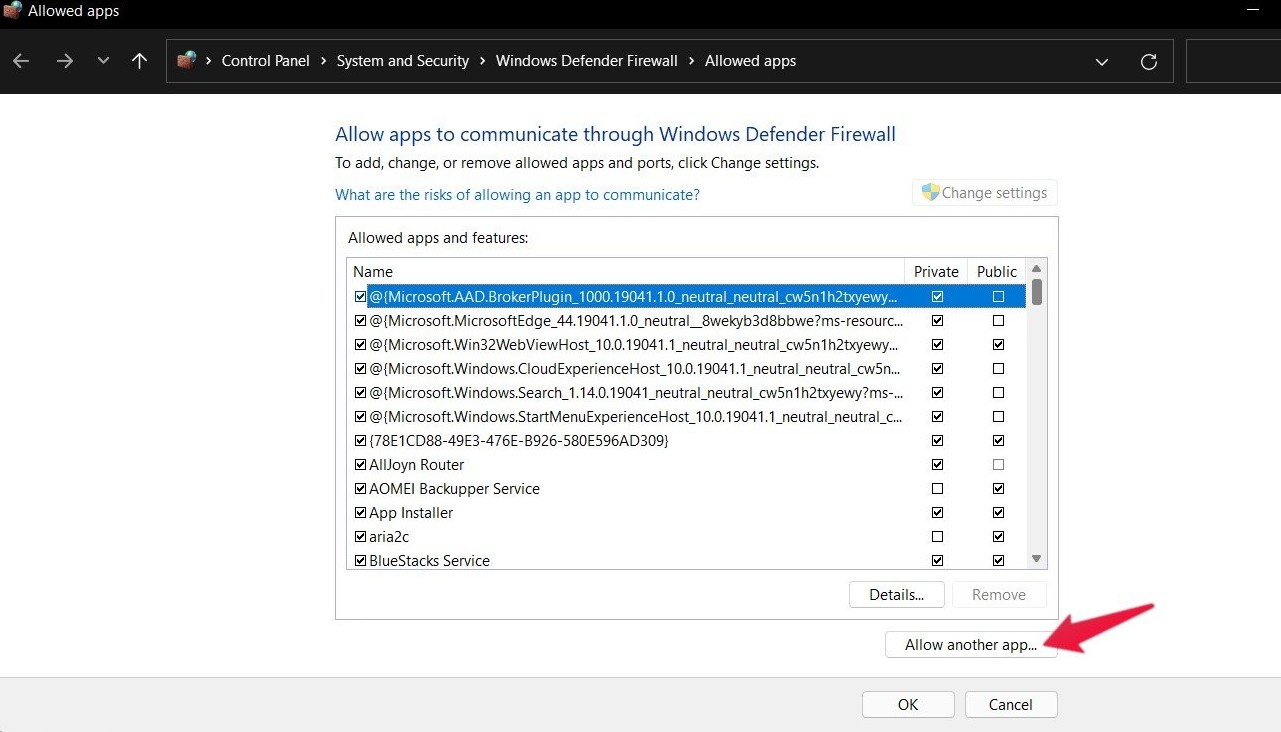Sort list by the Name column header
Screen dimensions: 1281x732
pyautogui.click(x=625, y=272)
